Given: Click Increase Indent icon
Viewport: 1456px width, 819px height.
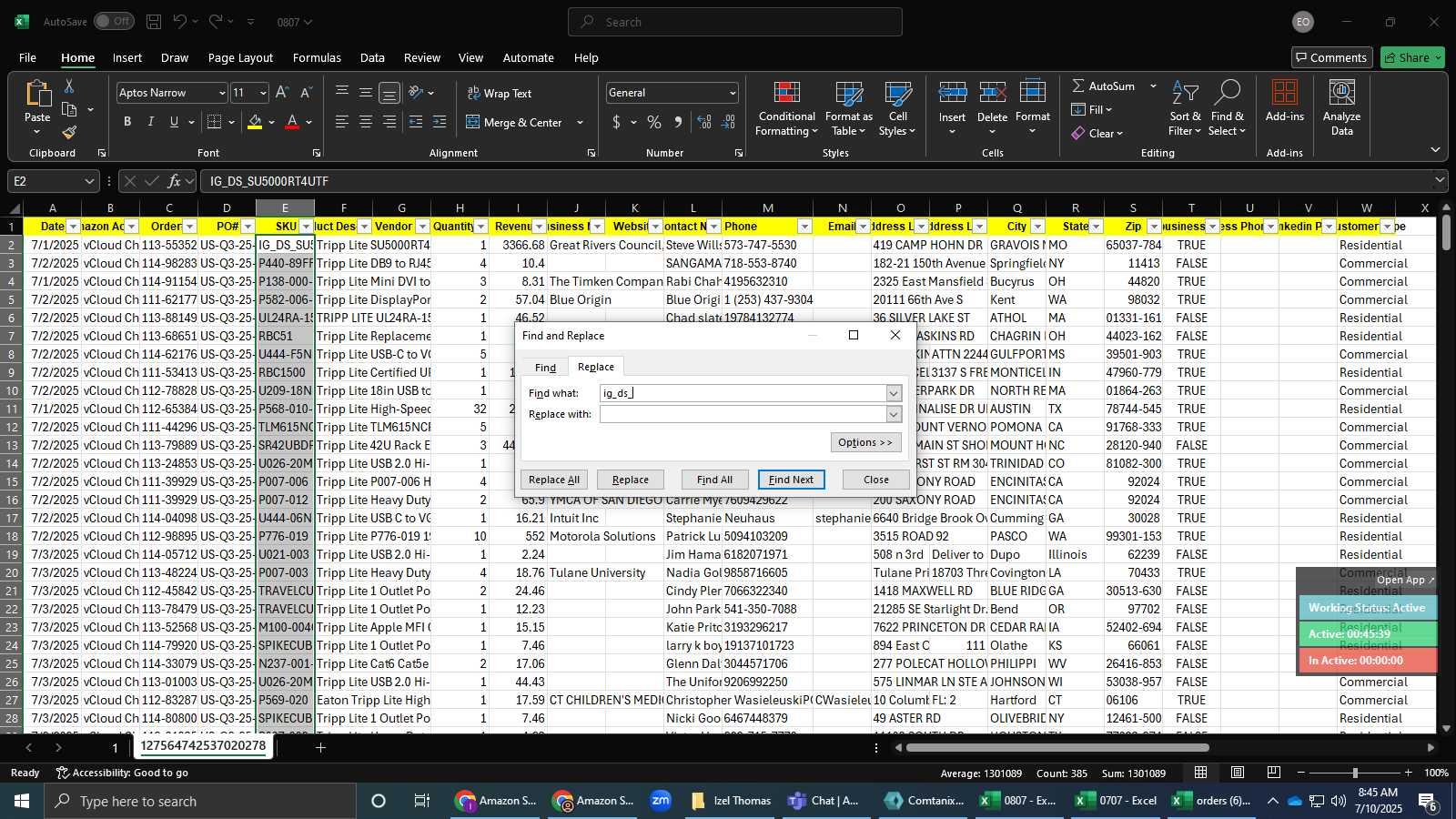Looking at the screenshot, I should click(440, 122).
